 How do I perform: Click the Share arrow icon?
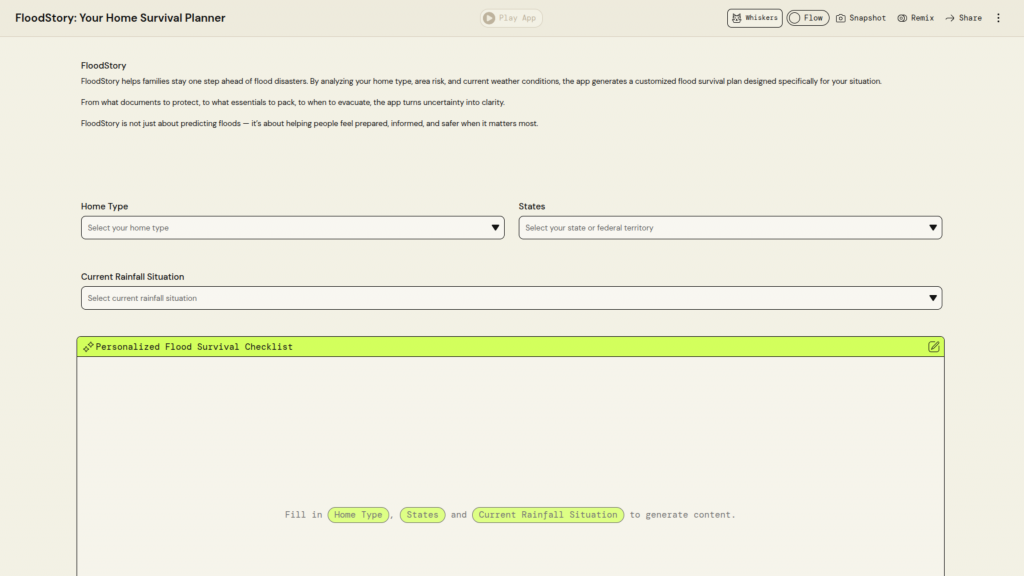[949, 18]
